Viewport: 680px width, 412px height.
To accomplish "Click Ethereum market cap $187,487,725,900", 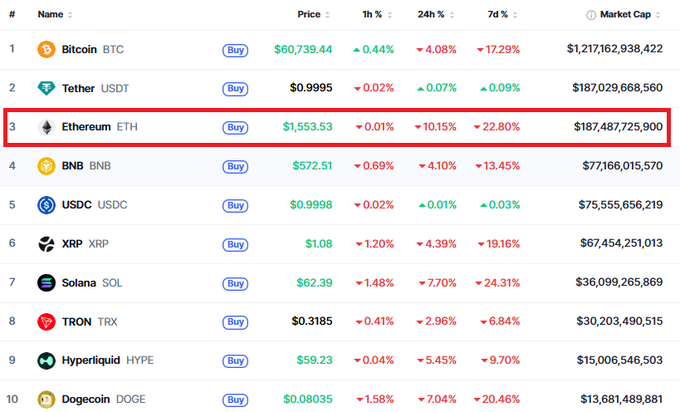I will [x=618, y=127].
